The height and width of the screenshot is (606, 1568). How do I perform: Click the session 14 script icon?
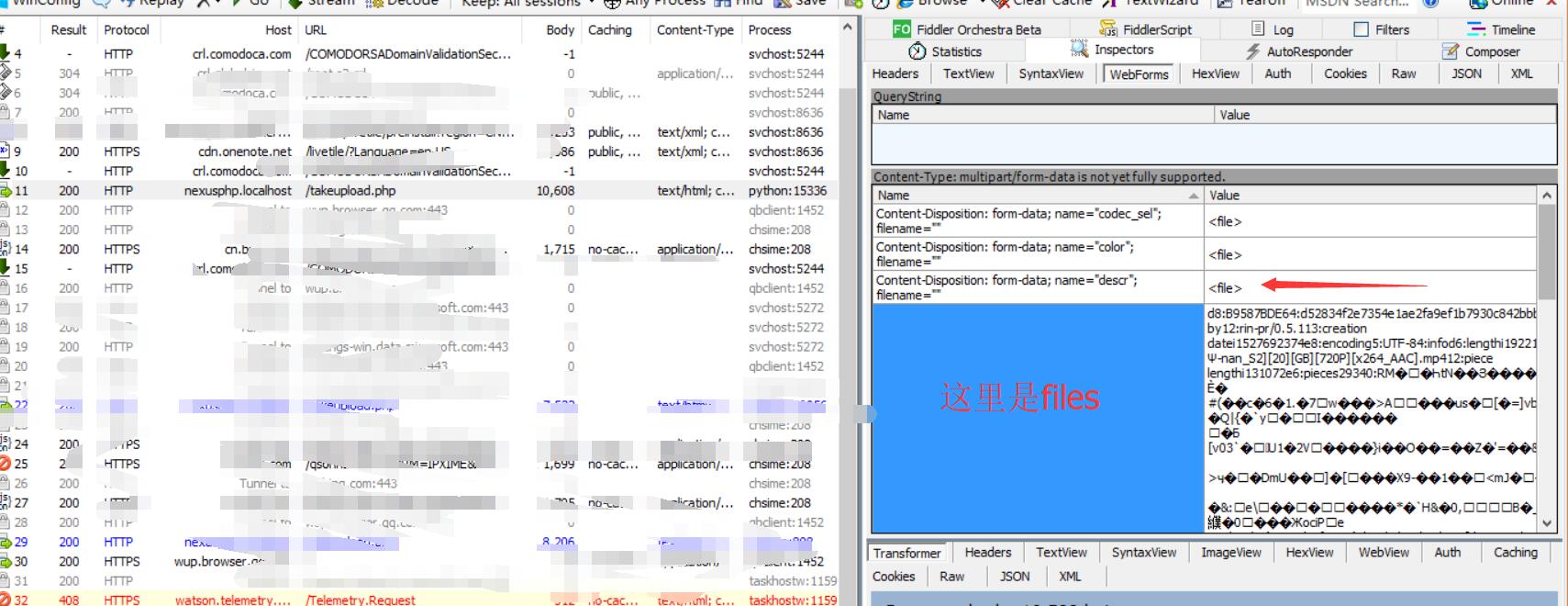pos(5,249)
